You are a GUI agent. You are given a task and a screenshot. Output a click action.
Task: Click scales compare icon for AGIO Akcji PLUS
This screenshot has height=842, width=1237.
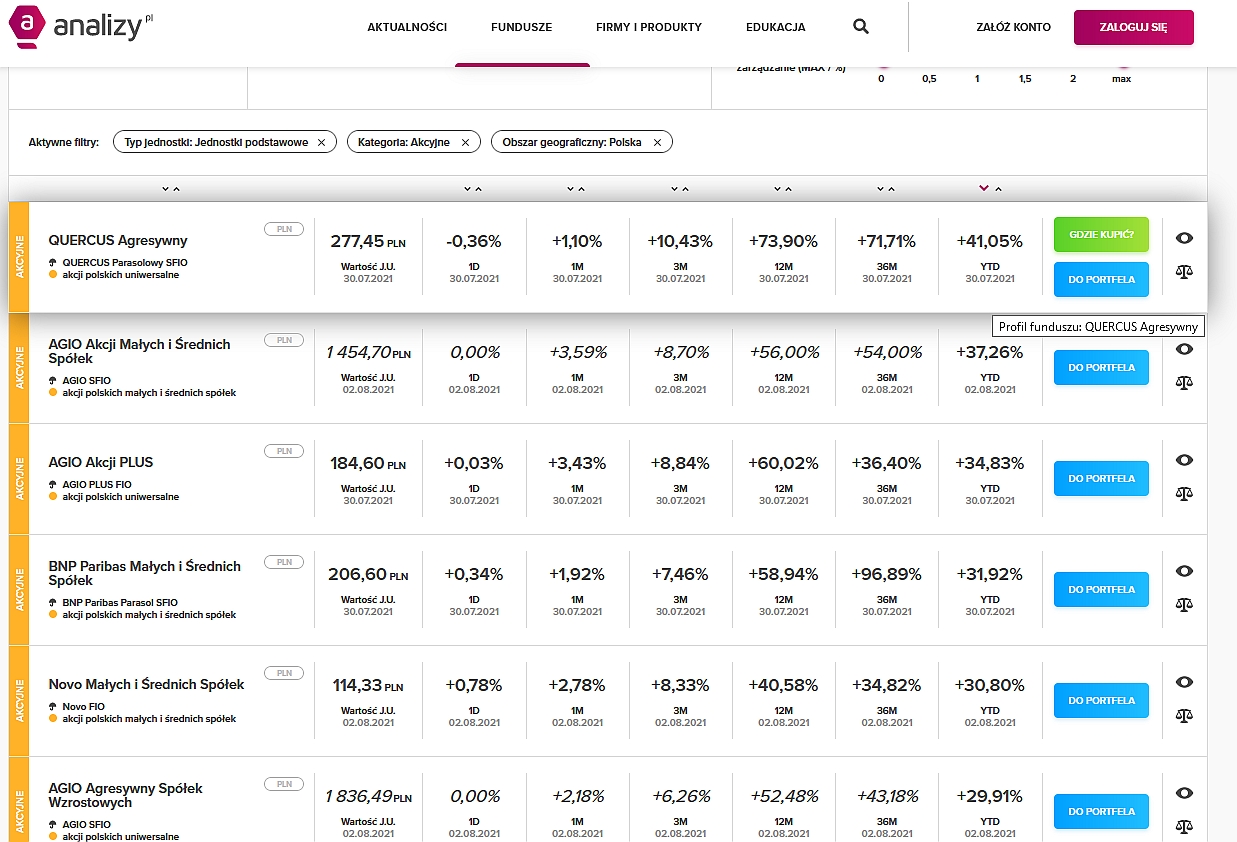(x=1185, y=493)
